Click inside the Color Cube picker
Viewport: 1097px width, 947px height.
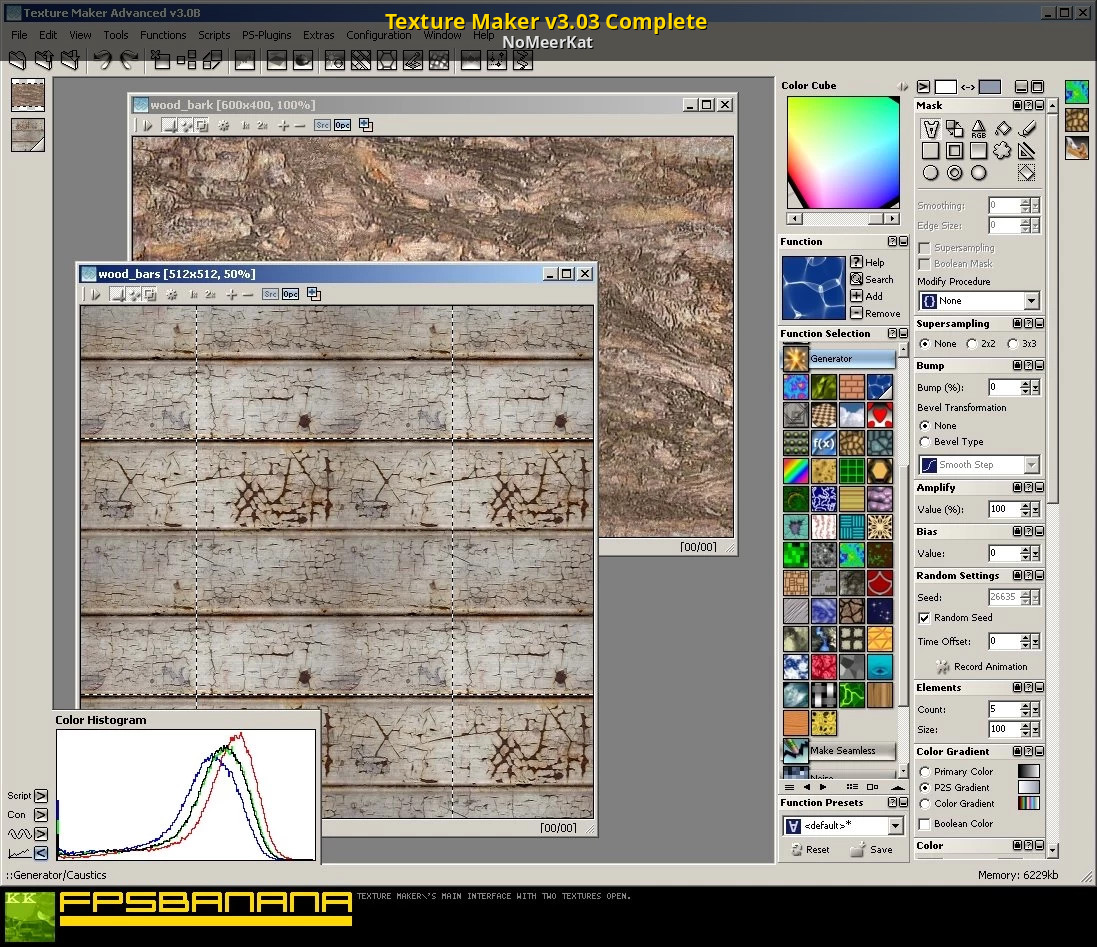coord(842,152)
